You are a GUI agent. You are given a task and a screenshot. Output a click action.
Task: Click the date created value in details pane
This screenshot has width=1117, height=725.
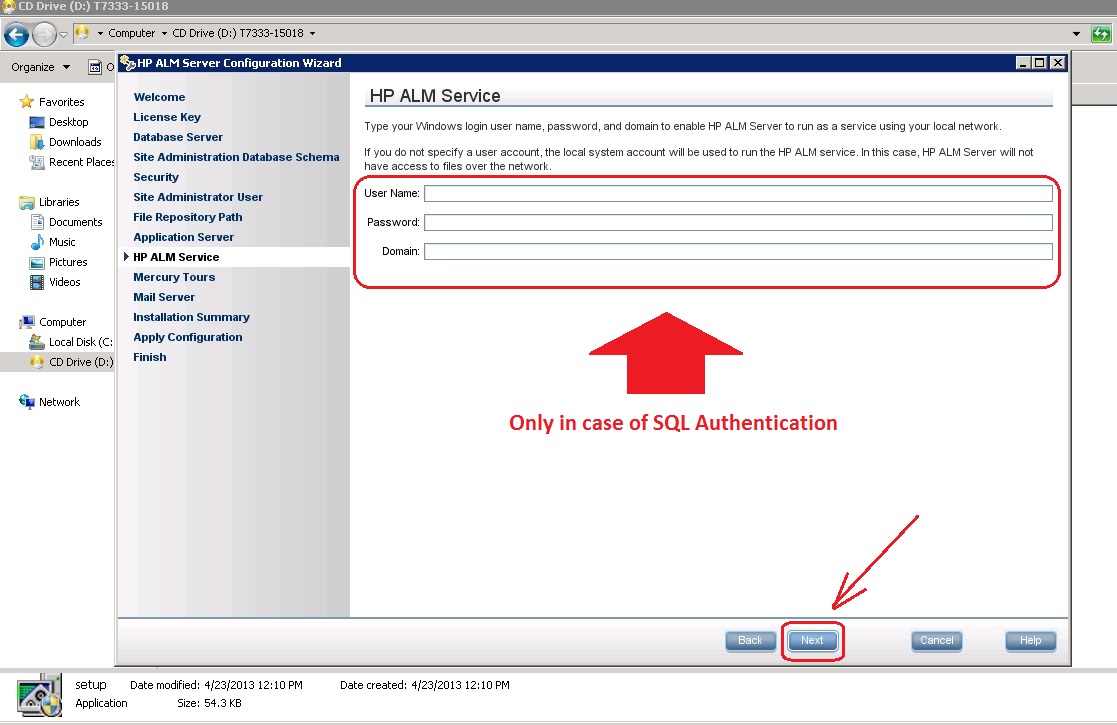(x=460, y=685)
